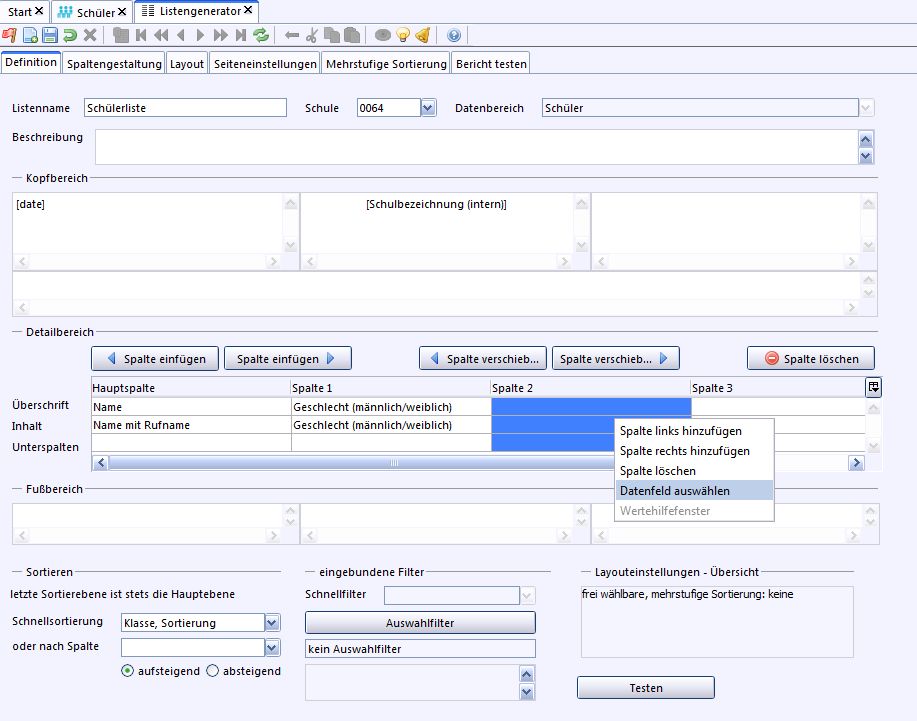Choose 'Spalte rechts hinzufügen' from context menu
917x721 pixels.
(694, 451)
